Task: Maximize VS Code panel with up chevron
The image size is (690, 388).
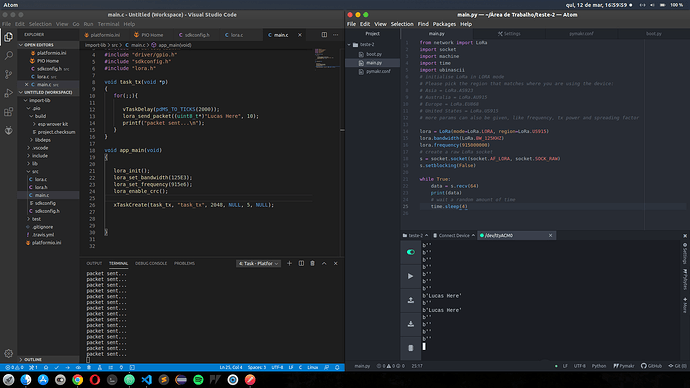Action: click(324, 263)
